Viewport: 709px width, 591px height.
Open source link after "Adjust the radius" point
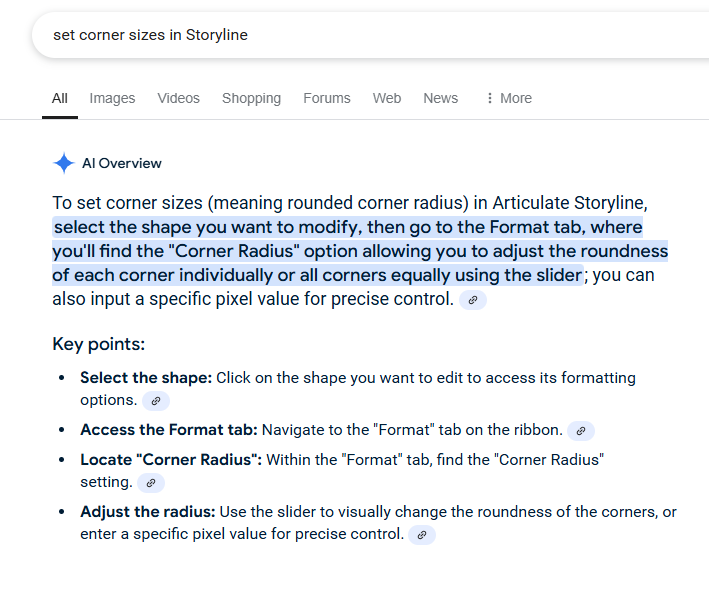tap(421, 535)
